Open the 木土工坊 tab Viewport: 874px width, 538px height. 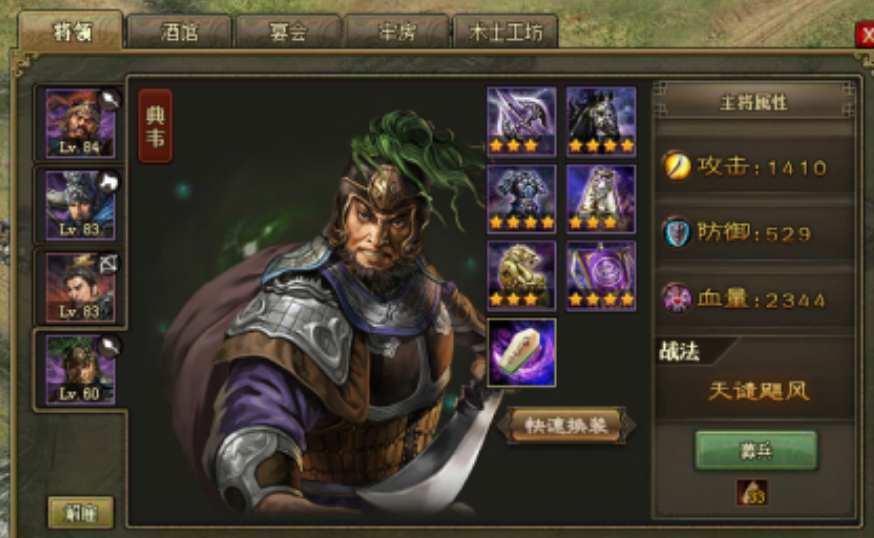(506, 32)
